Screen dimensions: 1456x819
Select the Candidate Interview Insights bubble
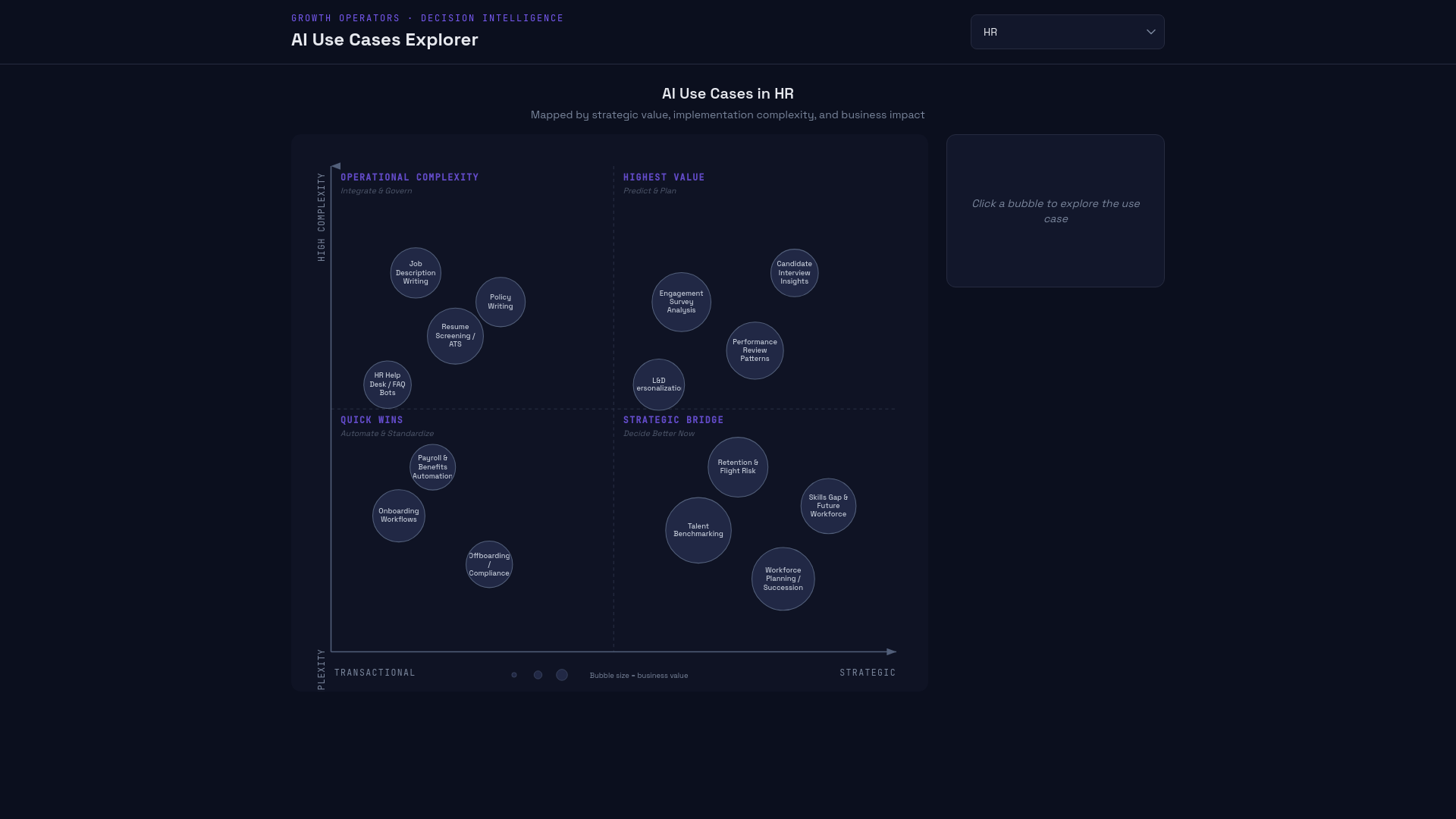794,273
